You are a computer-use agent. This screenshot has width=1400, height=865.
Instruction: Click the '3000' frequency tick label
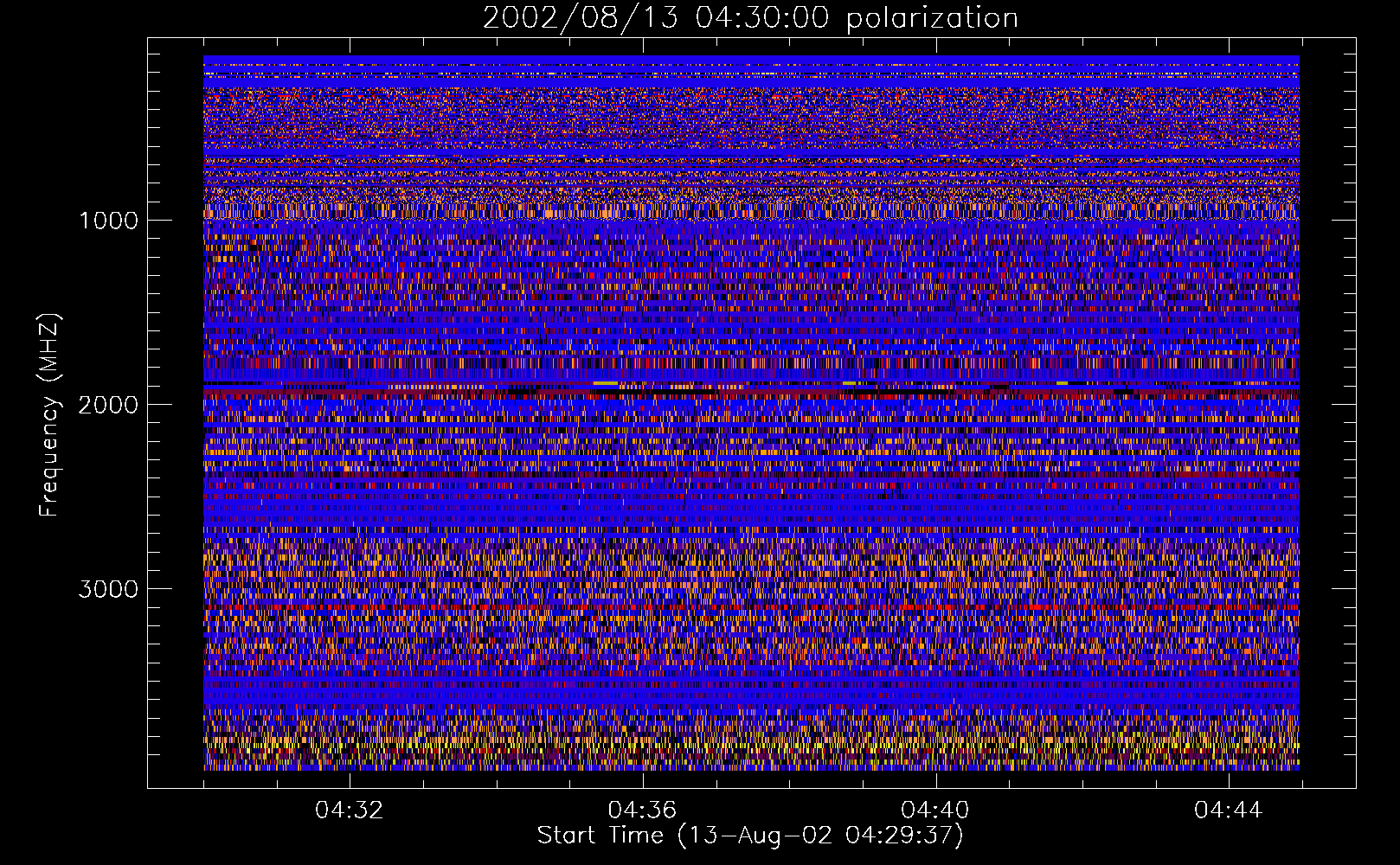tap(108, 589)
